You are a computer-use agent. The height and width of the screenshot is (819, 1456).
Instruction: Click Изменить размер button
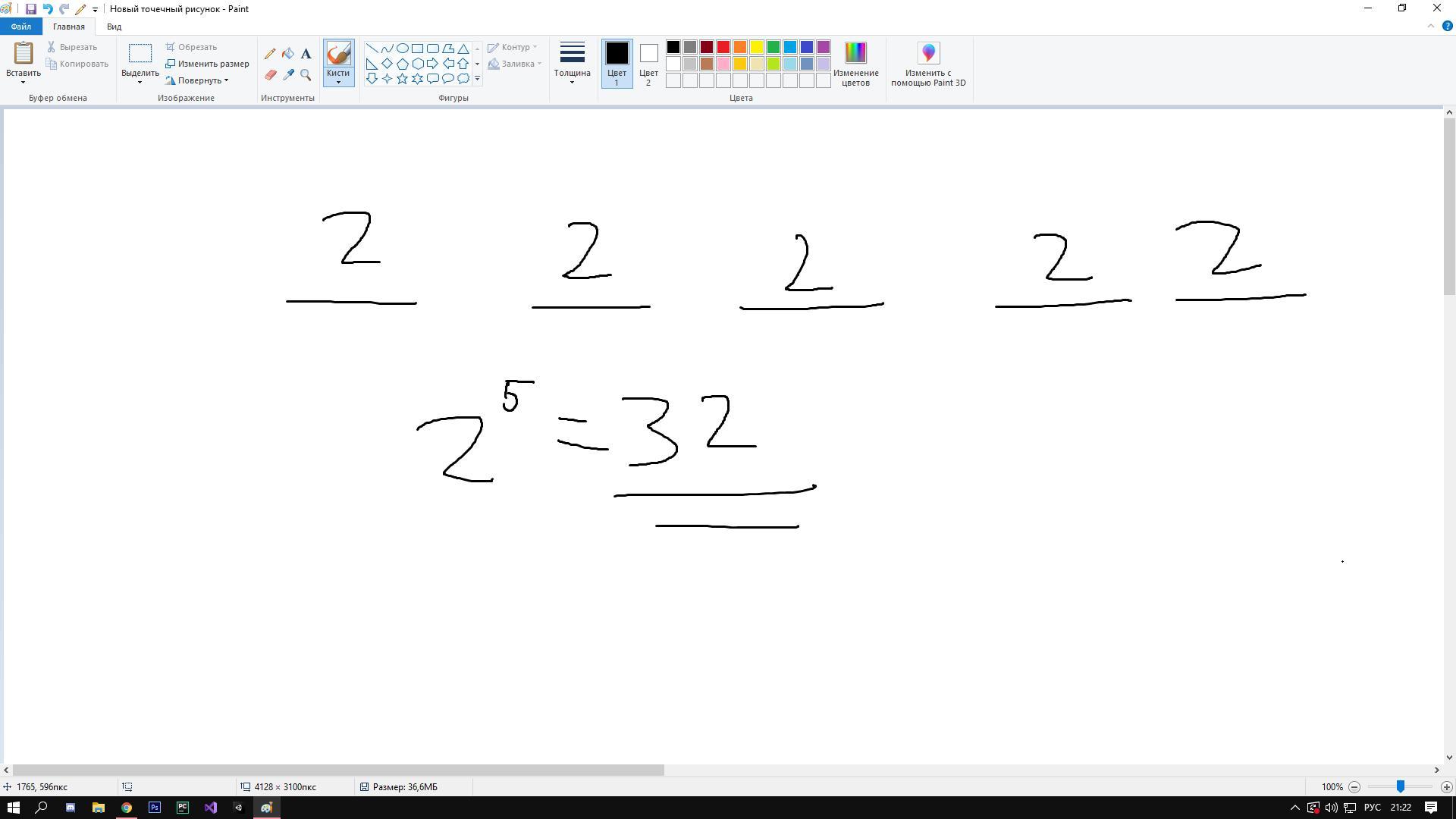click(x=207, y=64)
